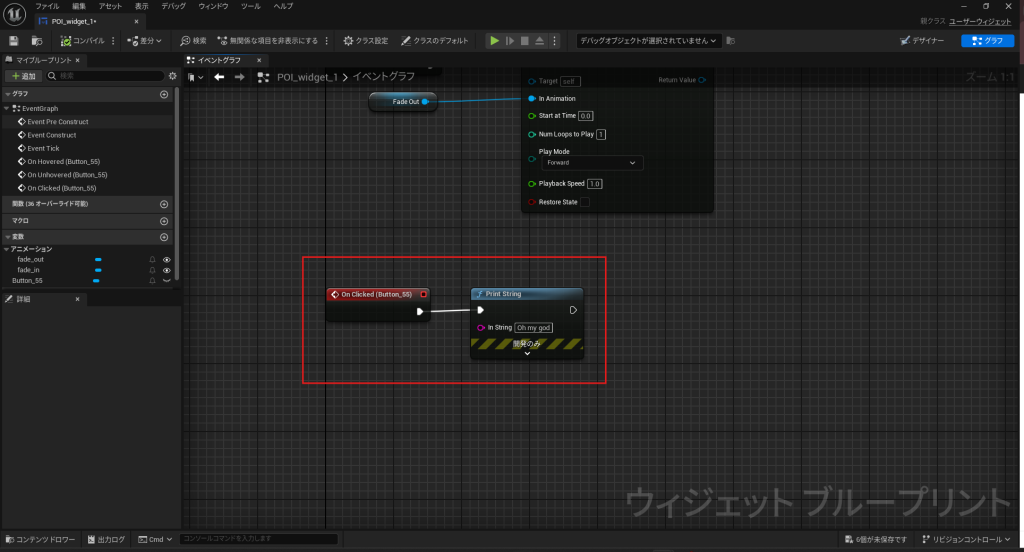Add a new variable with plus icon
1024x552 pixels.
(x=164, y=237)
